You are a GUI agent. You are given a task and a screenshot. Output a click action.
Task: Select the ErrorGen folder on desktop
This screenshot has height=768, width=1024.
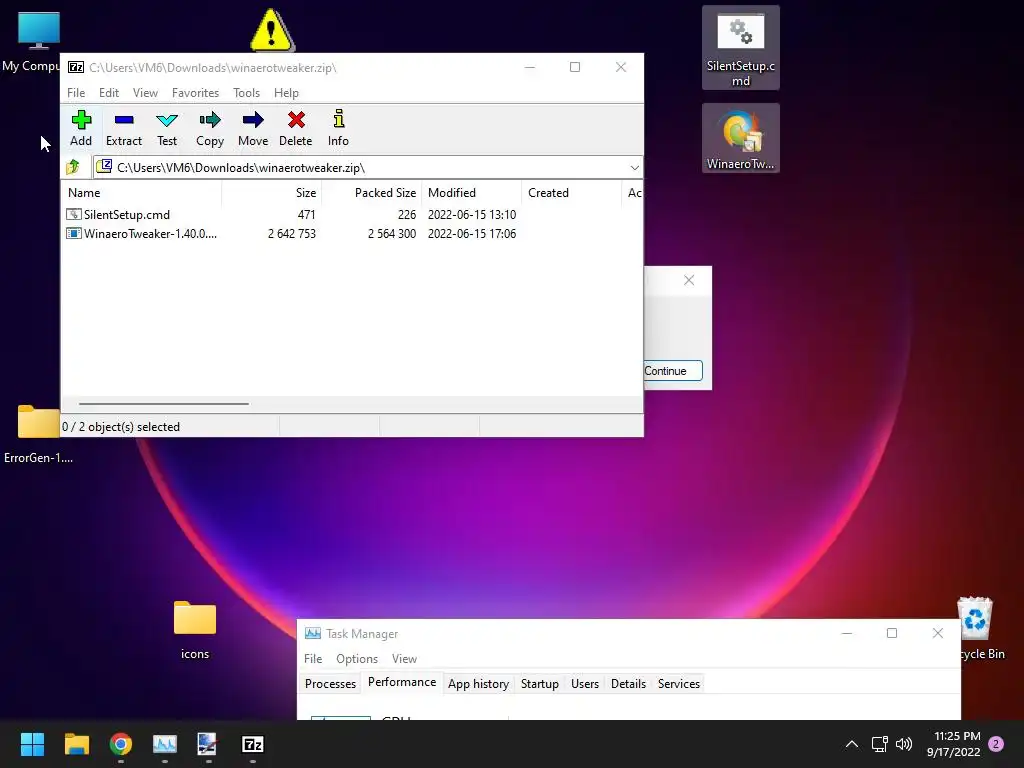point(38,434)
